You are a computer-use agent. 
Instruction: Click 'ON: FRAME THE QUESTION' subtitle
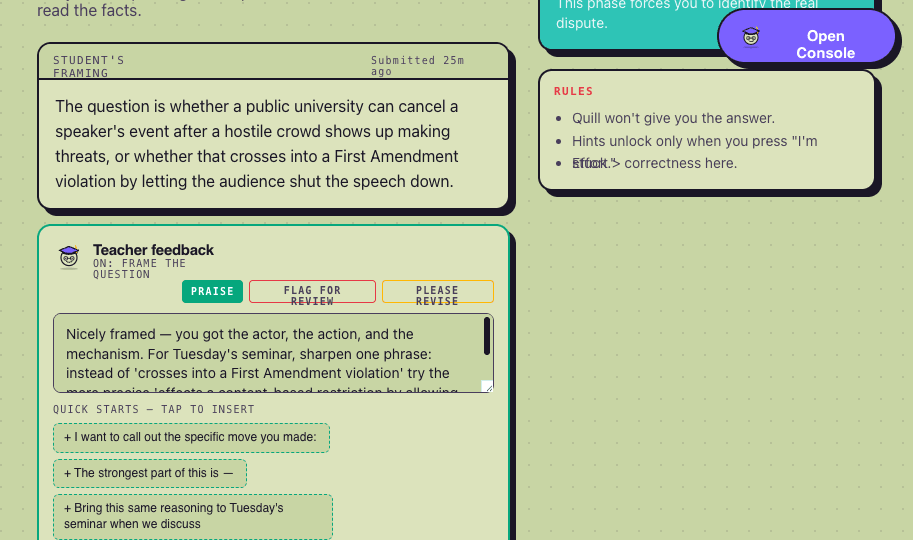(139, 269)
